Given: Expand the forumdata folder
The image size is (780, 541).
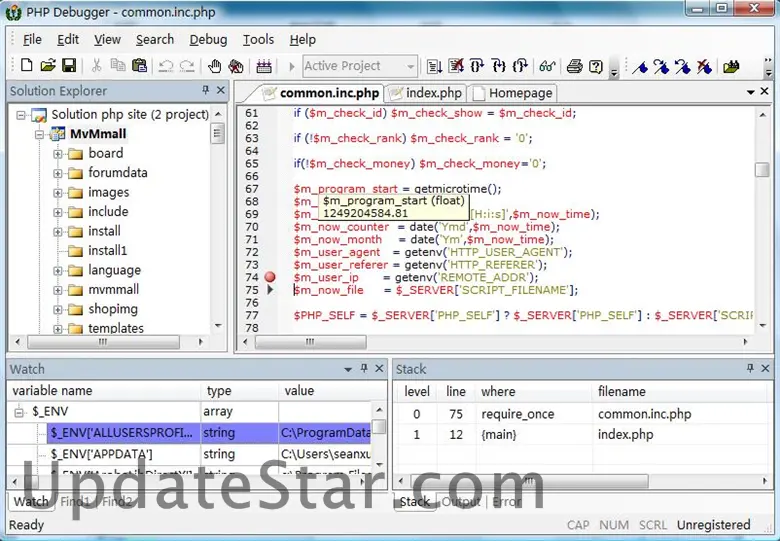Looking at the screenshot, I should (58, 173).
